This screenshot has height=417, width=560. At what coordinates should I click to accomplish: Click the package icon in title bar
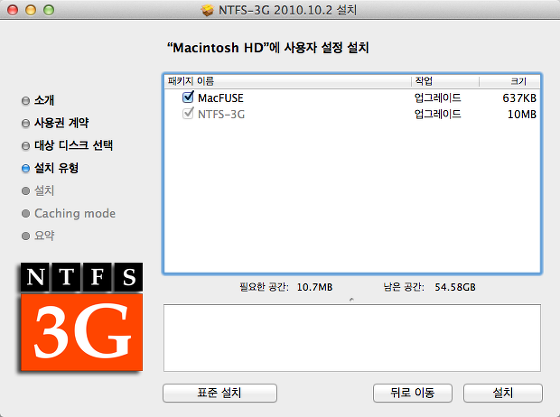(x=207, y=10)
